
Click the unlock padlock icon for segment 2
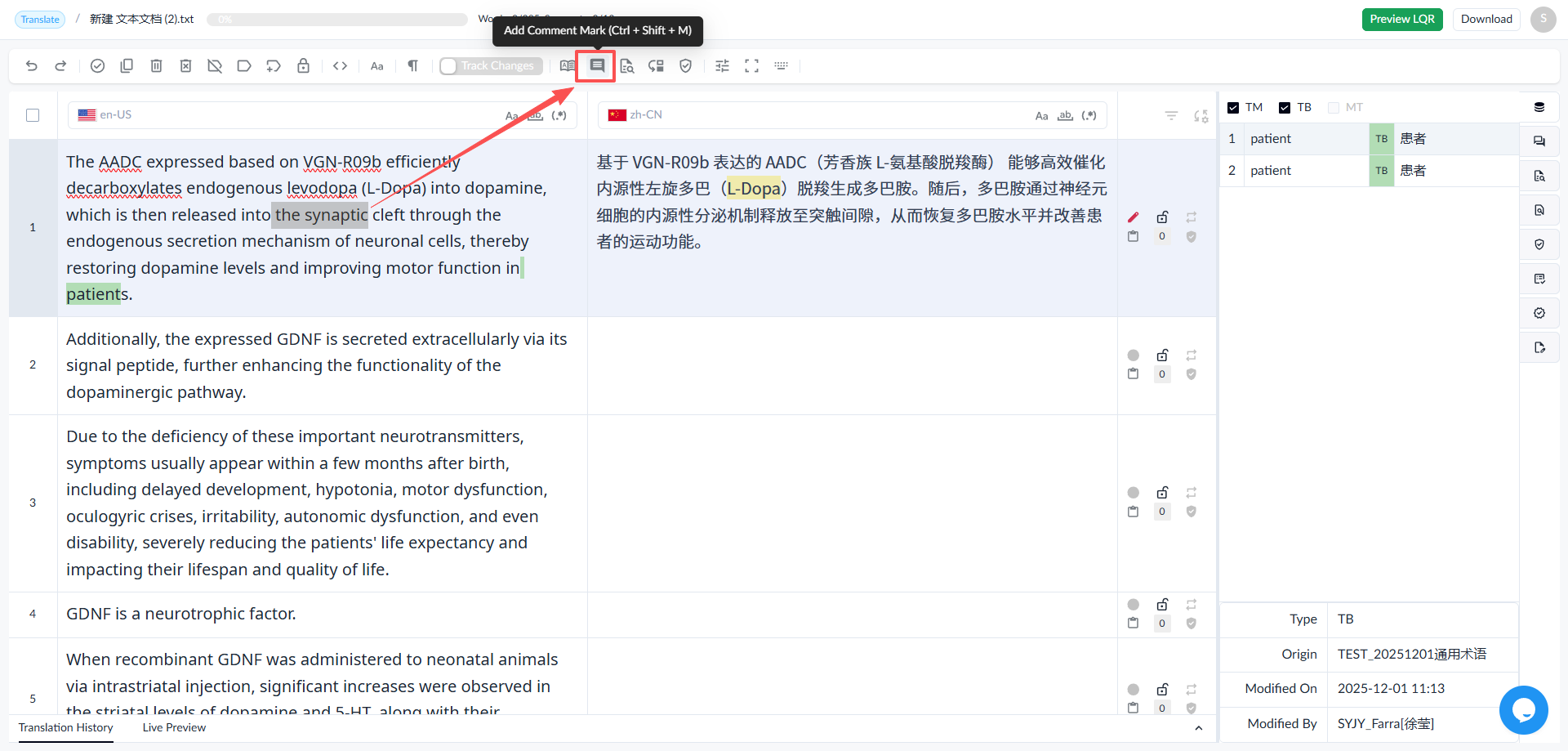(1162, 355)
